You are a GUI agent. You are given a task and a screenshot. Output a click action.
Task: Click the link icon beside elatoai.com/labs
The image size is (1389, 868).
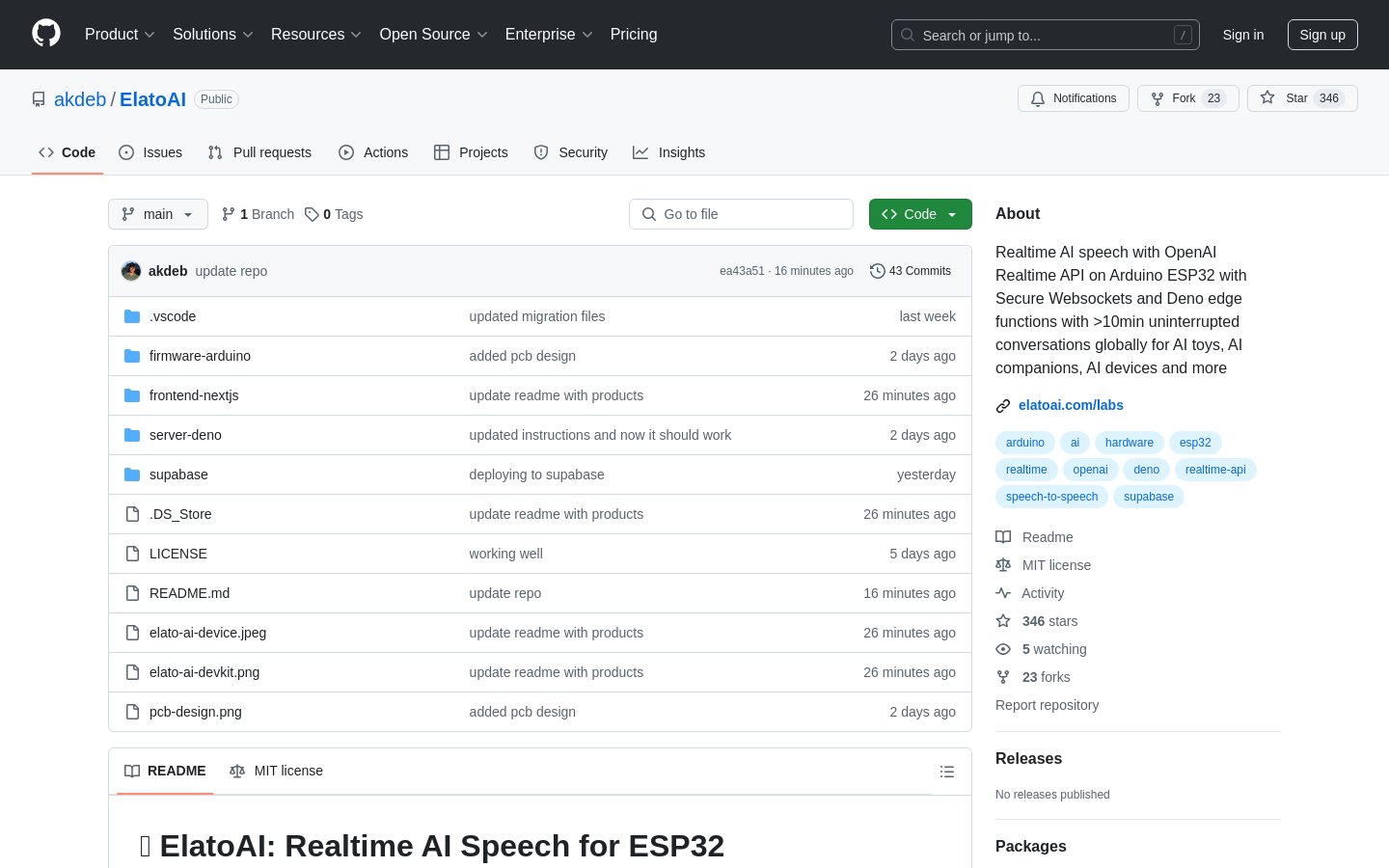(x=1003, y=406)
